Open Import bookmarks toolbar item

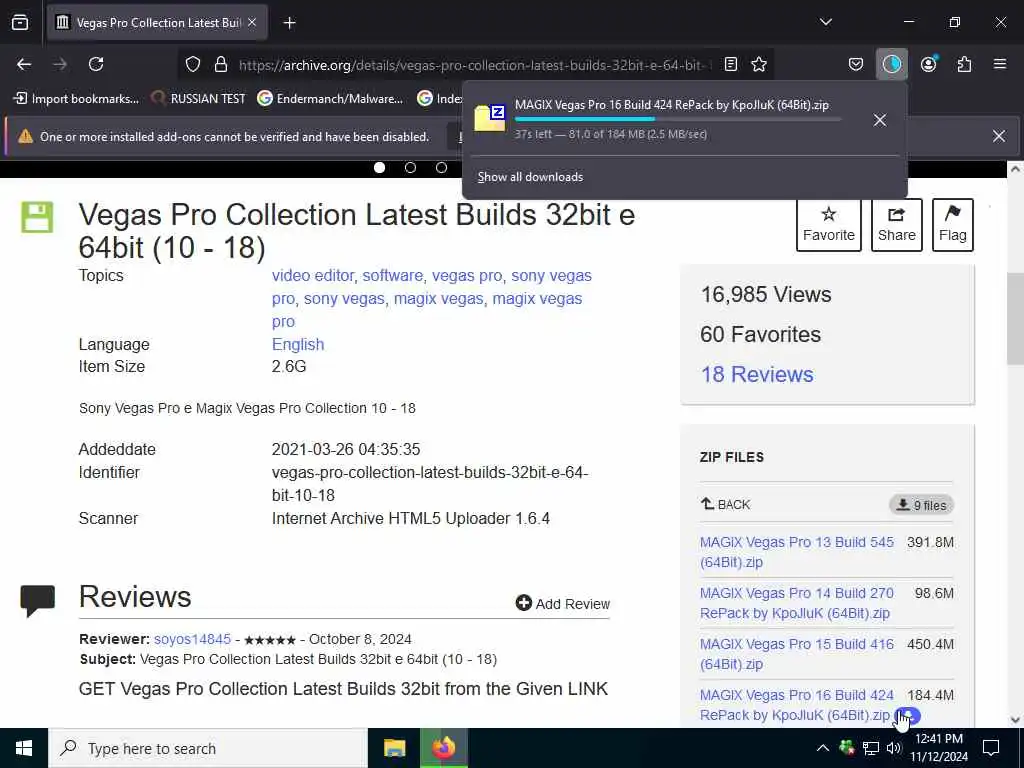(x=76, y=99)
